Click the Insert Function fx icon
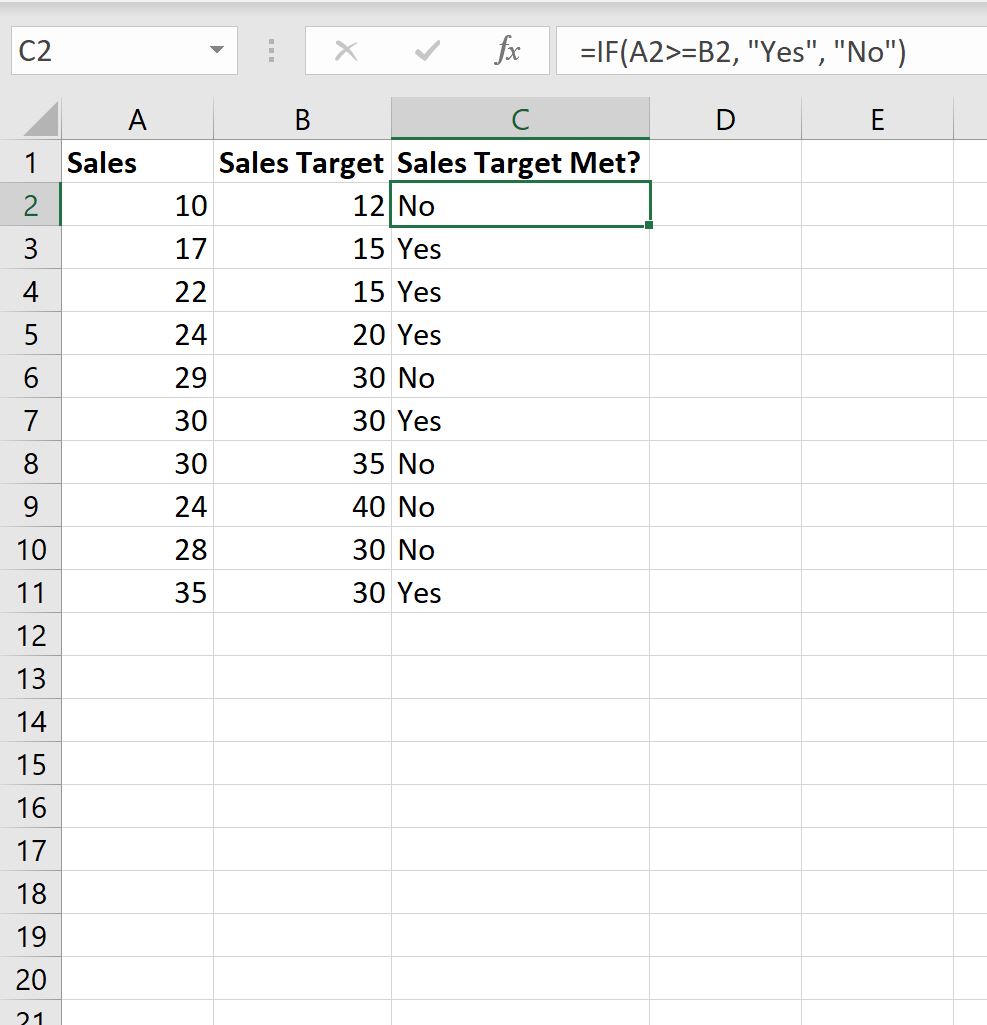Viewport: 987px width, 1025px height. 508,51
